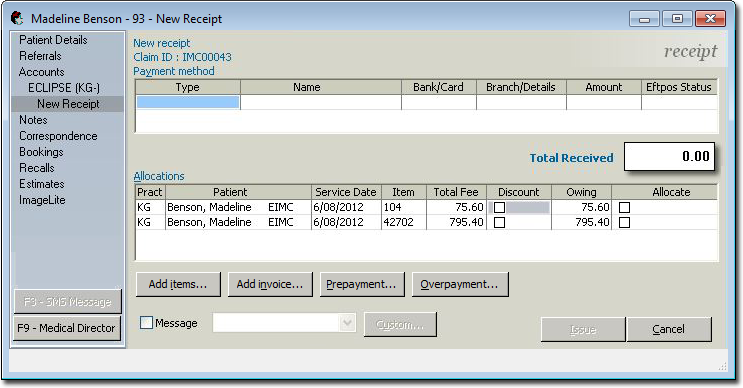Open ImageLite from the sidebar

pyautogui.click(x=42, y=200)
